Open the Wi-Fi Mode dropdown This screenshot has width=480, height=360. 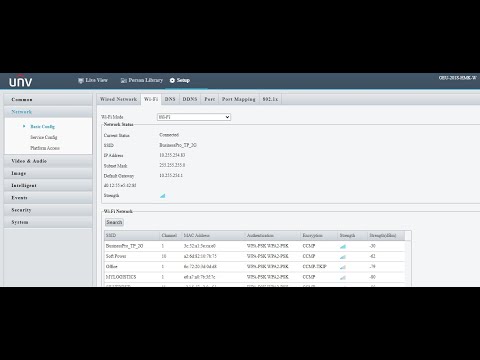(x=194, y=117)
